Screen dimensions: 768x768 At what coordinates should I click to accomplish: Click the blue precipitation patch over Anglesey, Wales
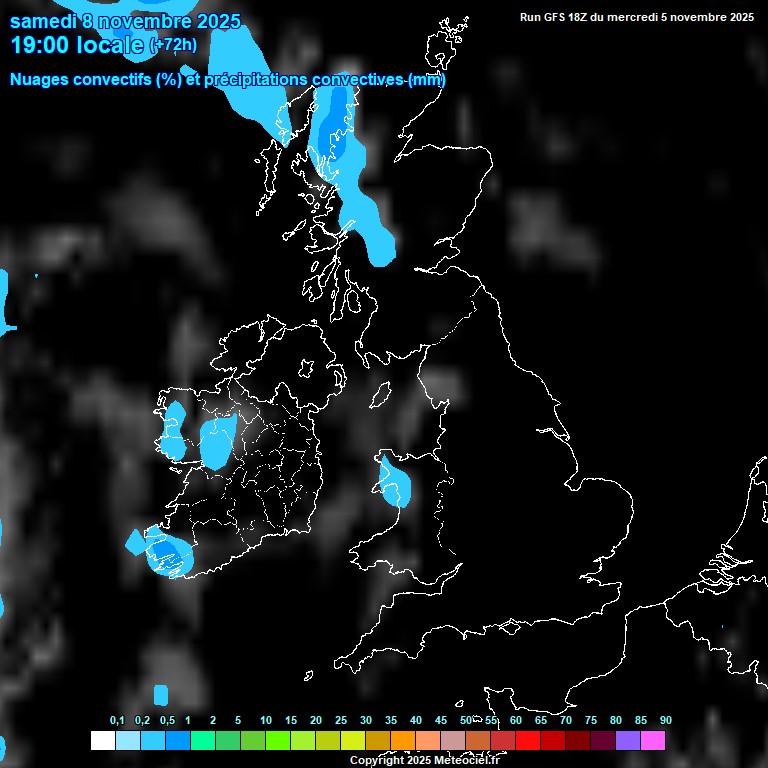[394, 482]
